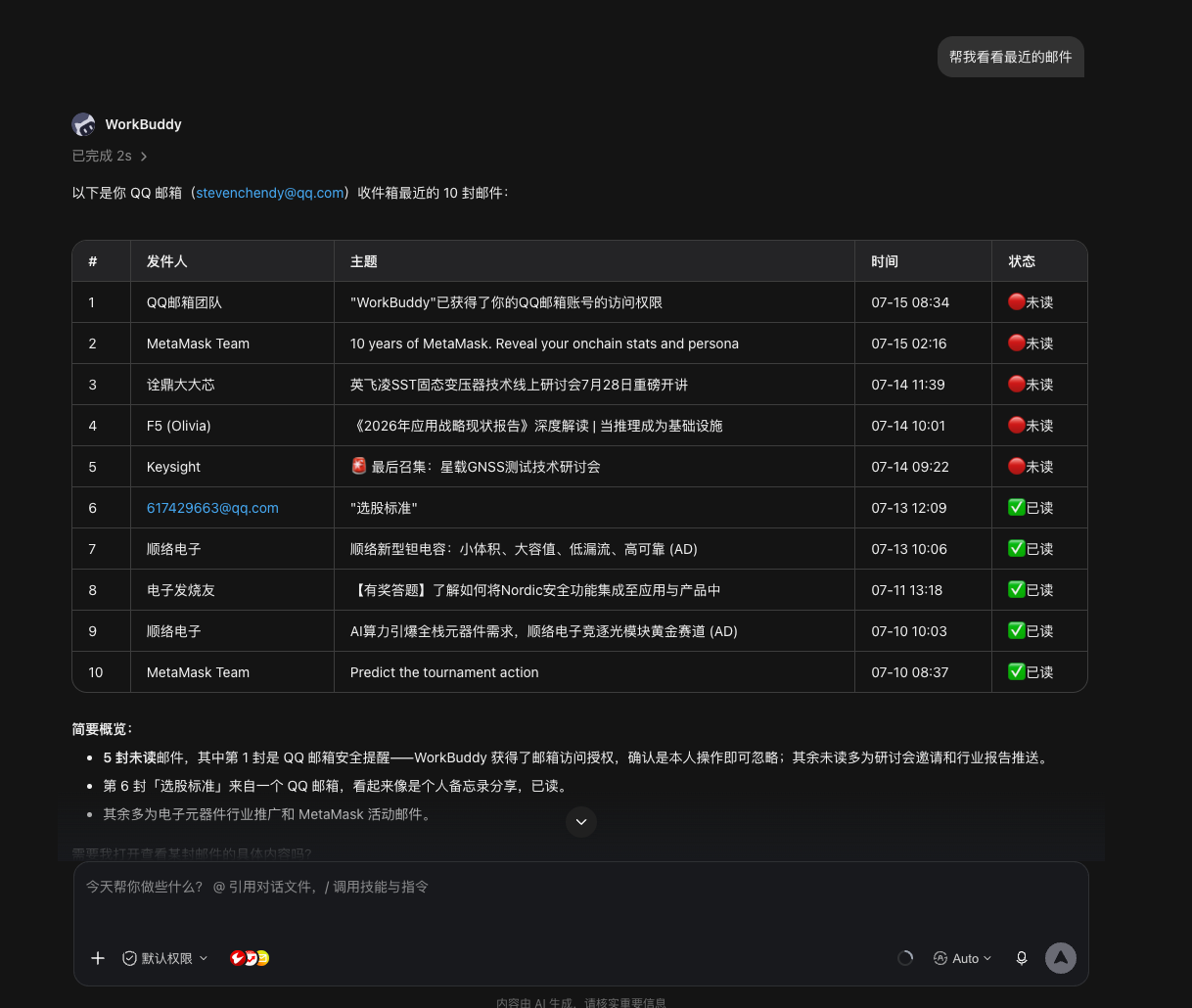Click the microphone voice input icon
Viewport: 1192px width, 1008px height.
click(x=1022, y=958)
